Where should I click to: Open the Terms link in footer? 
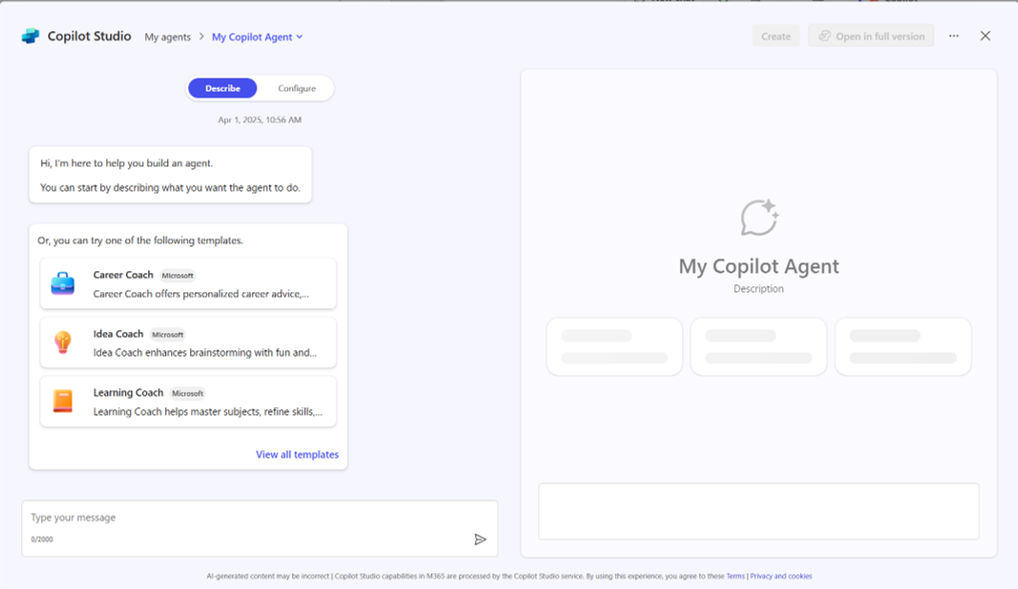[736, 576]
